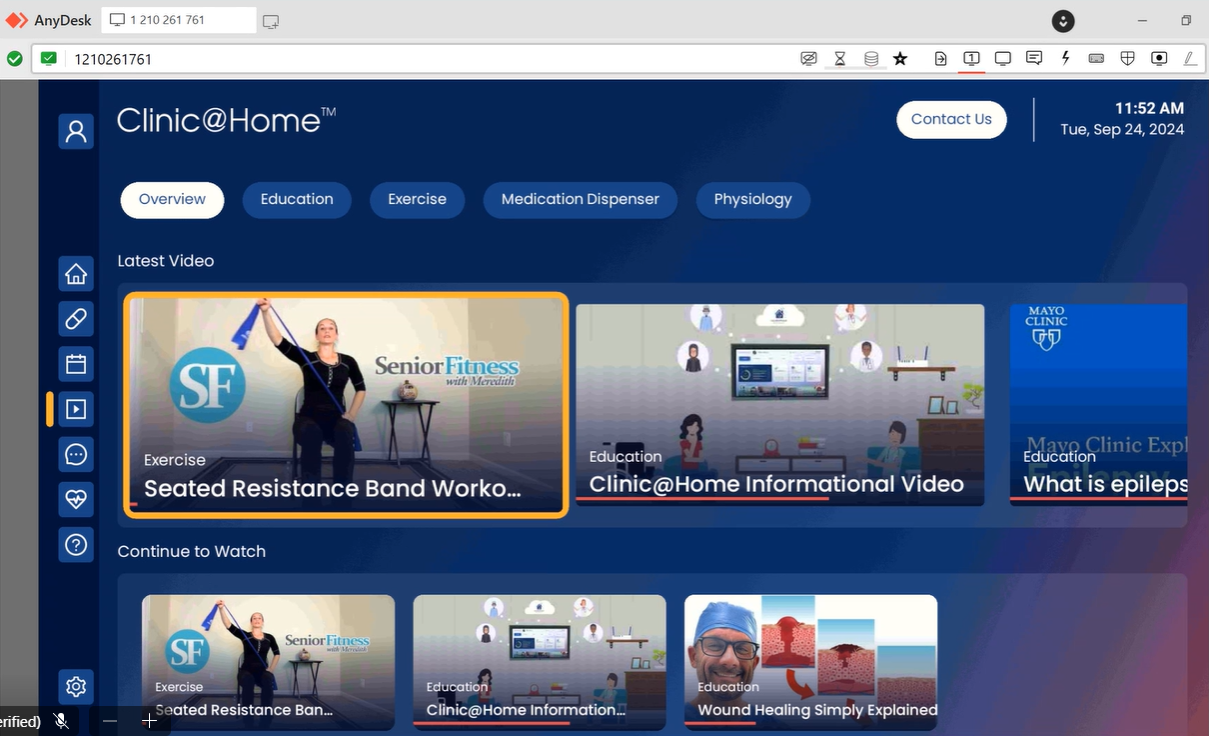
Task: Switch to the Medication Dispenser tab
Action: 580,199
